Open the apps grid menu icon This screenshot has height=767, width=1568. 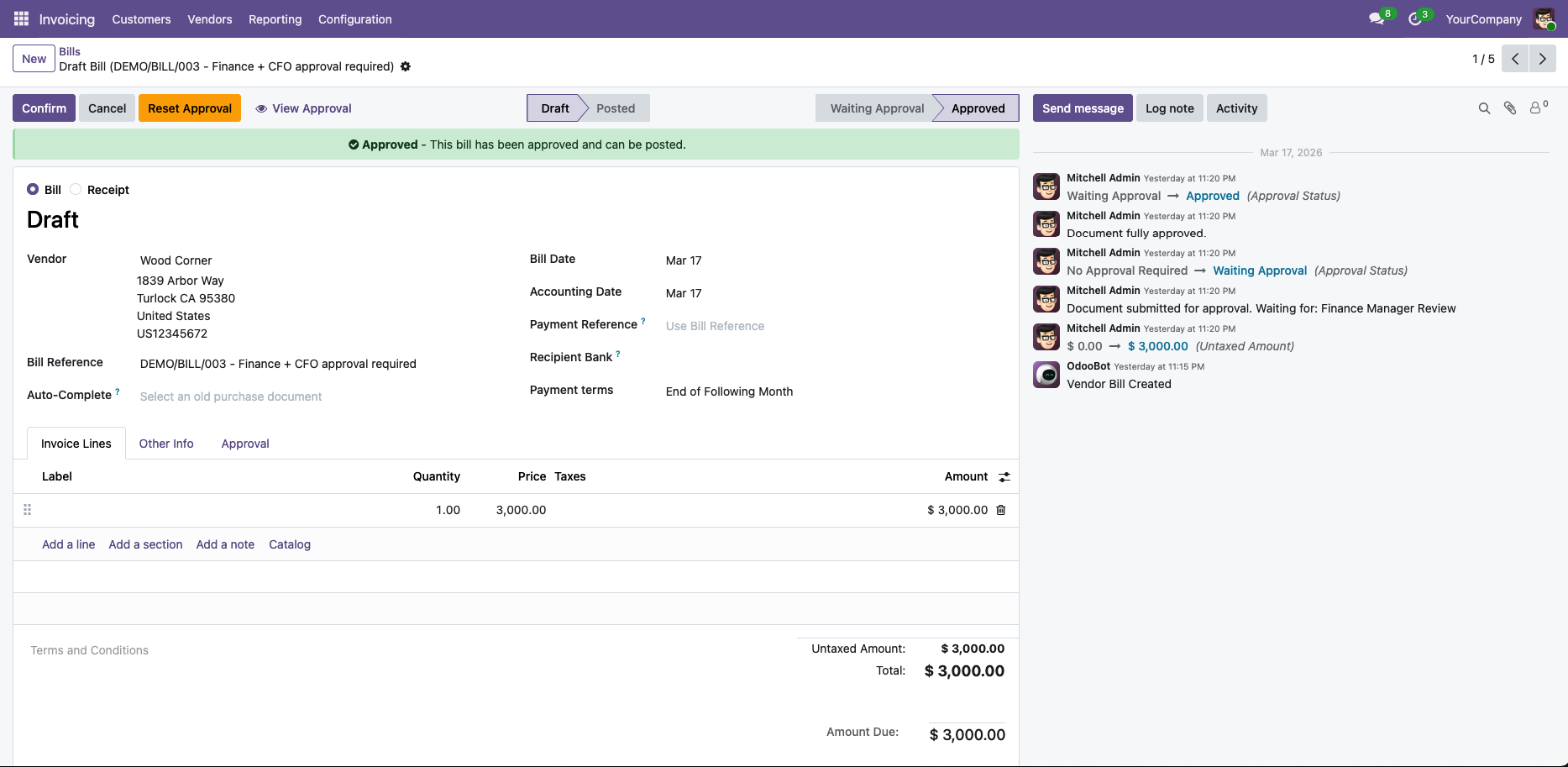click(21, 18)
